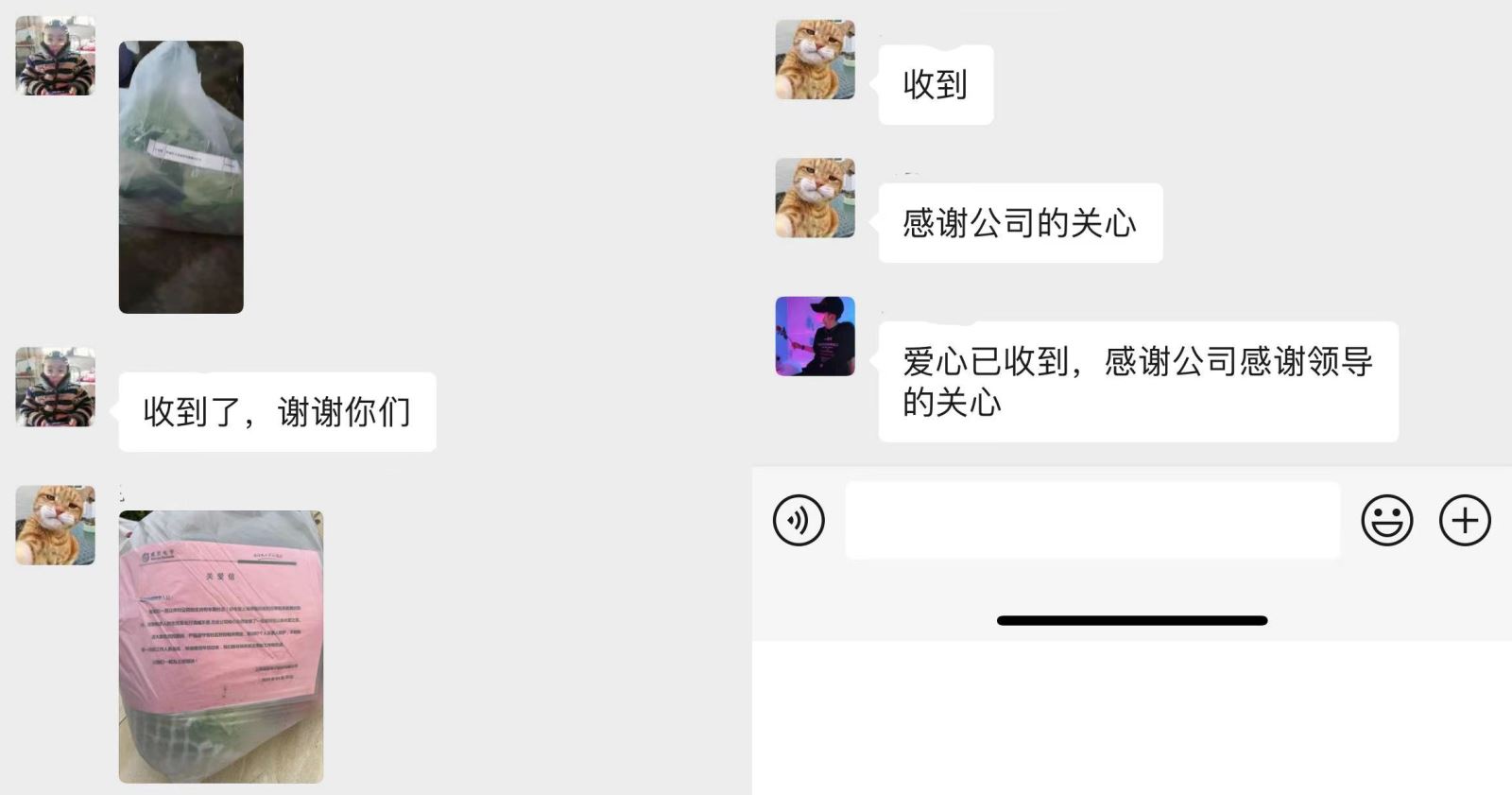Tap the child avatar beside vegetable photo
The image size is (1512, 795).
[55, 56]
